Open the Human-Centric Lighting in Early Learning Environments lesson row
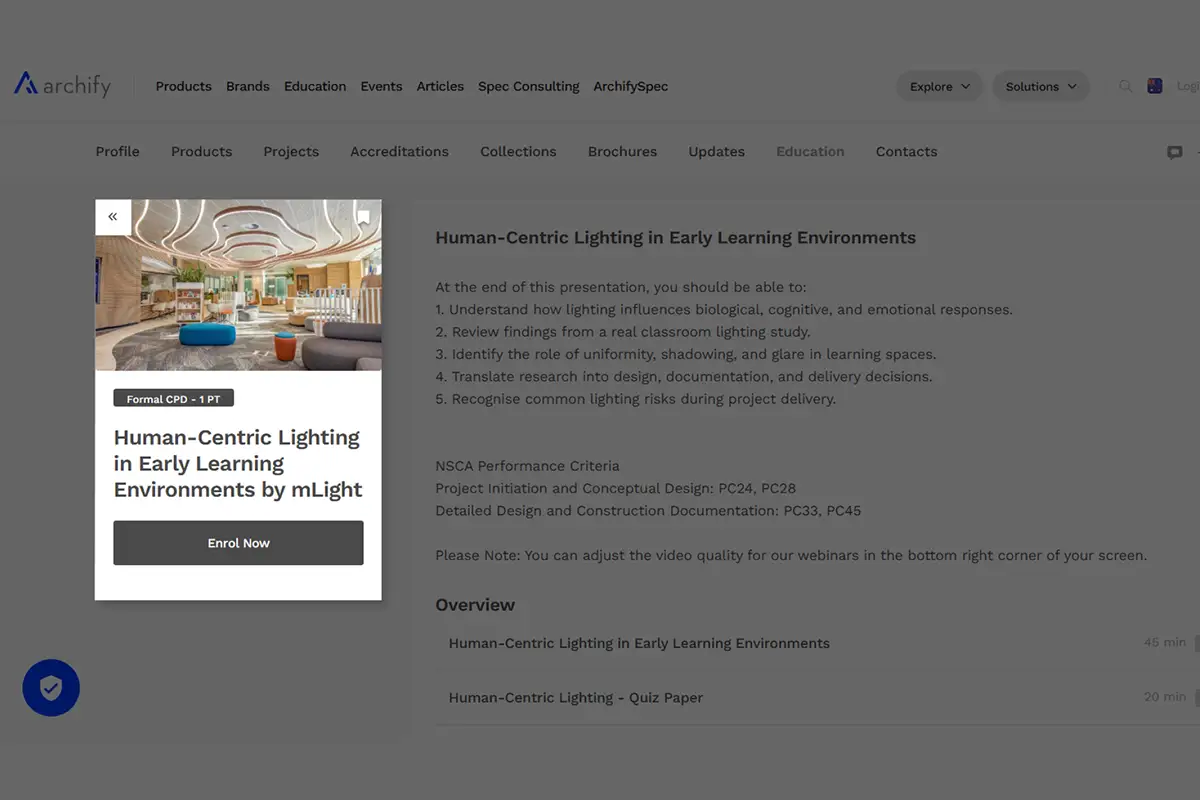 tap(817, 643)
